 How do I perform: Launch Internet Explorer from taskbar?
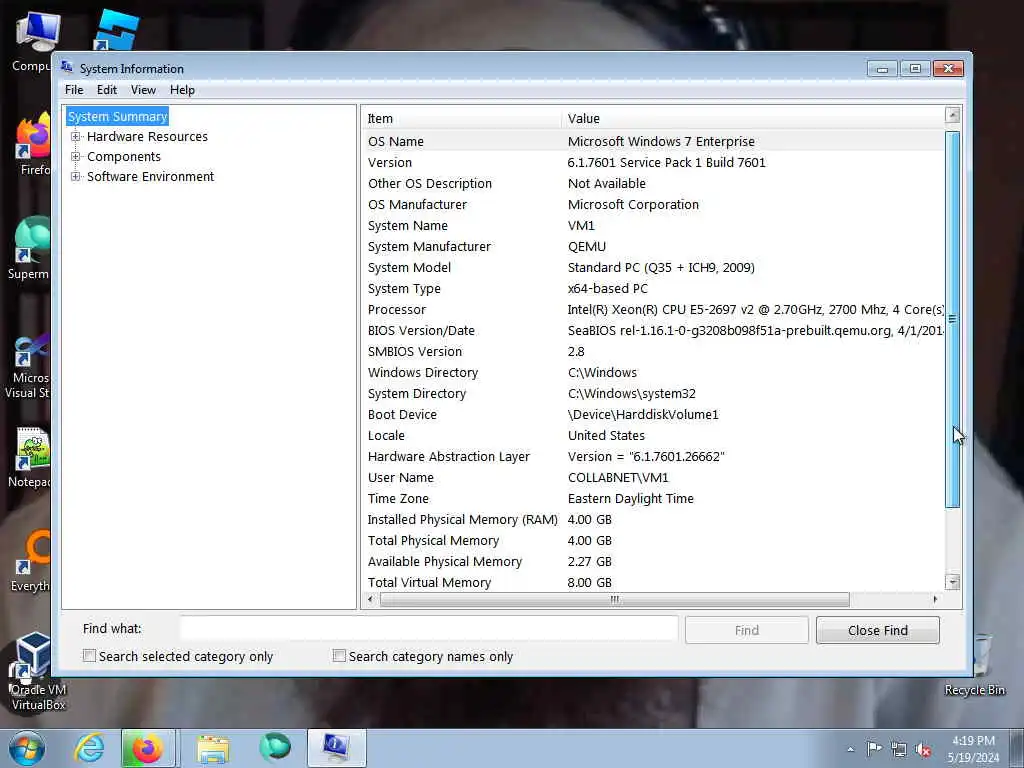pos(89,748)
